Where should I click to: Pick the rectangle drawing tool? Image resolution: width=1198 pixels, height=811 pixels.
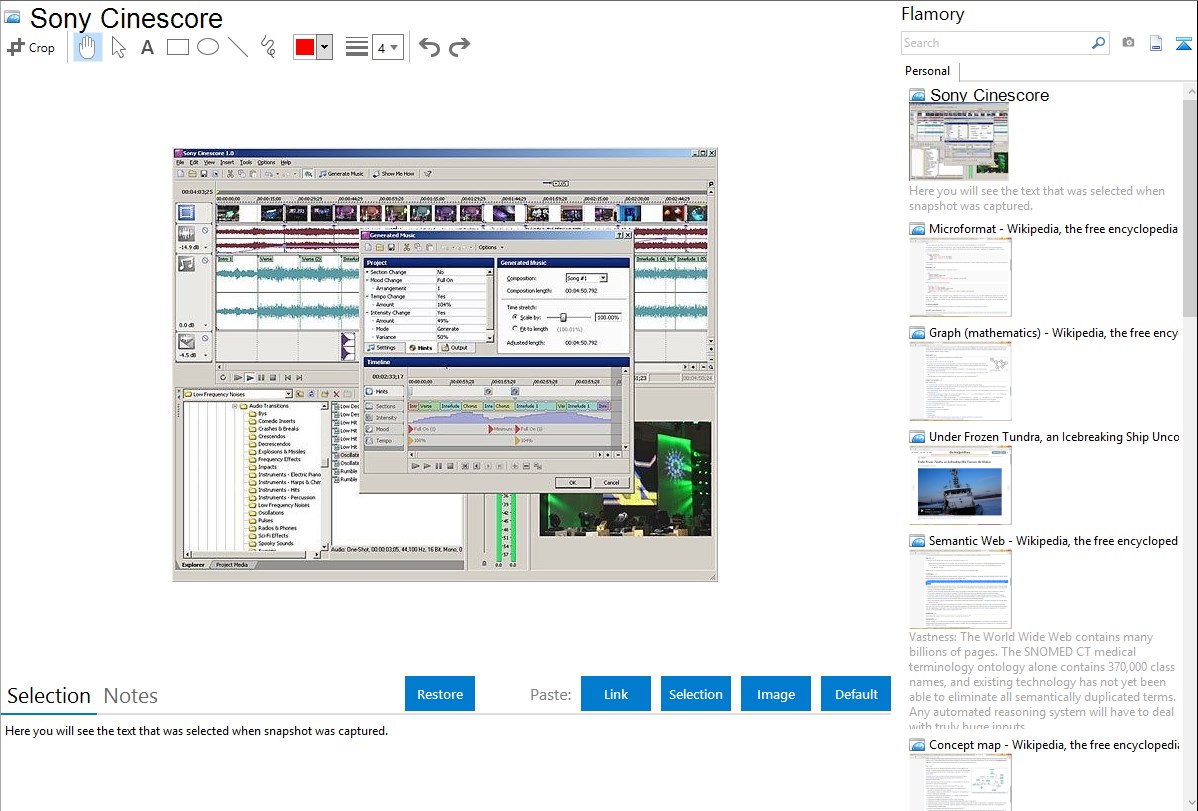point(177,47)
